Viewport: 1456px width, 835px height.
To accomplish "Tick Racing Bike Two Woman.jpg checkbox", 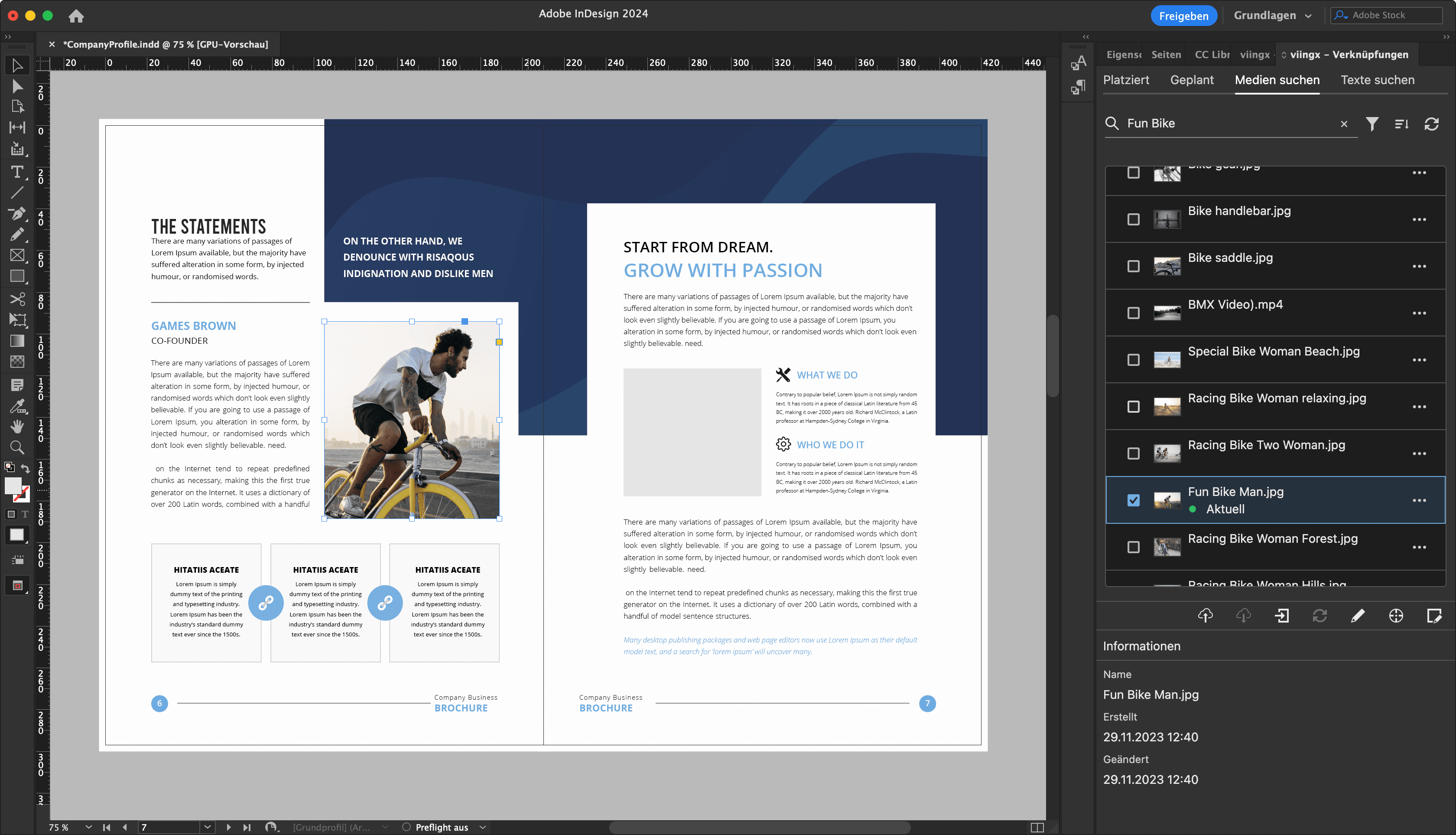I will pos(1133,453).
